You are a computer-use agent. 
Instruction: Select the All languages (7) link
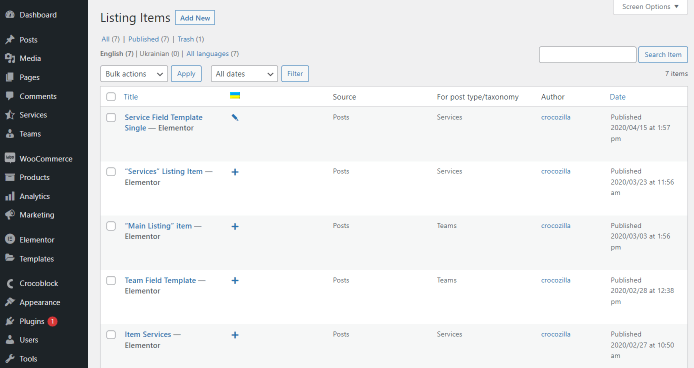[x=212, y=54]
